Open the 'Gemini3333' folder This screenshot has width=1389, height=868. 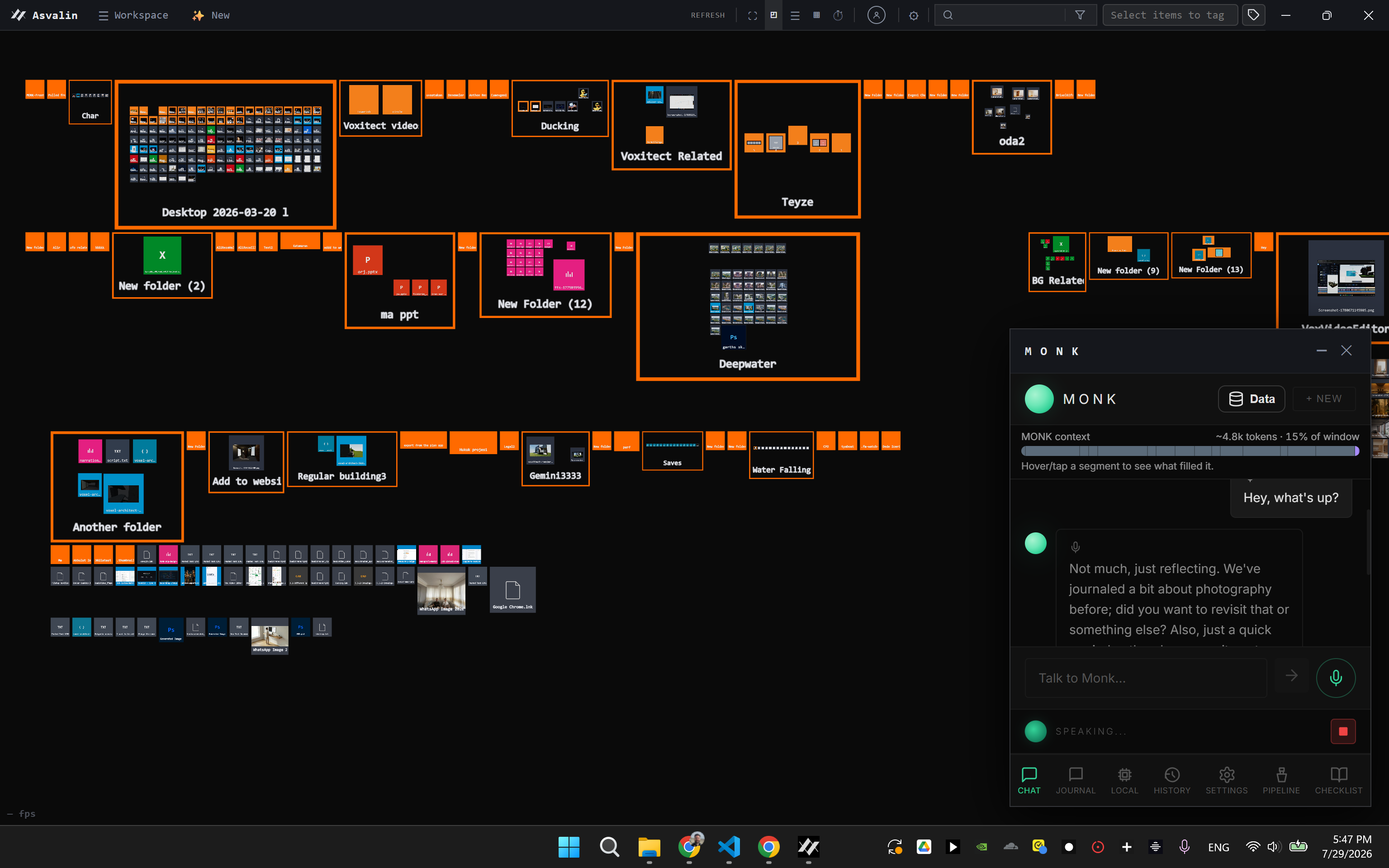click(555, 459)
